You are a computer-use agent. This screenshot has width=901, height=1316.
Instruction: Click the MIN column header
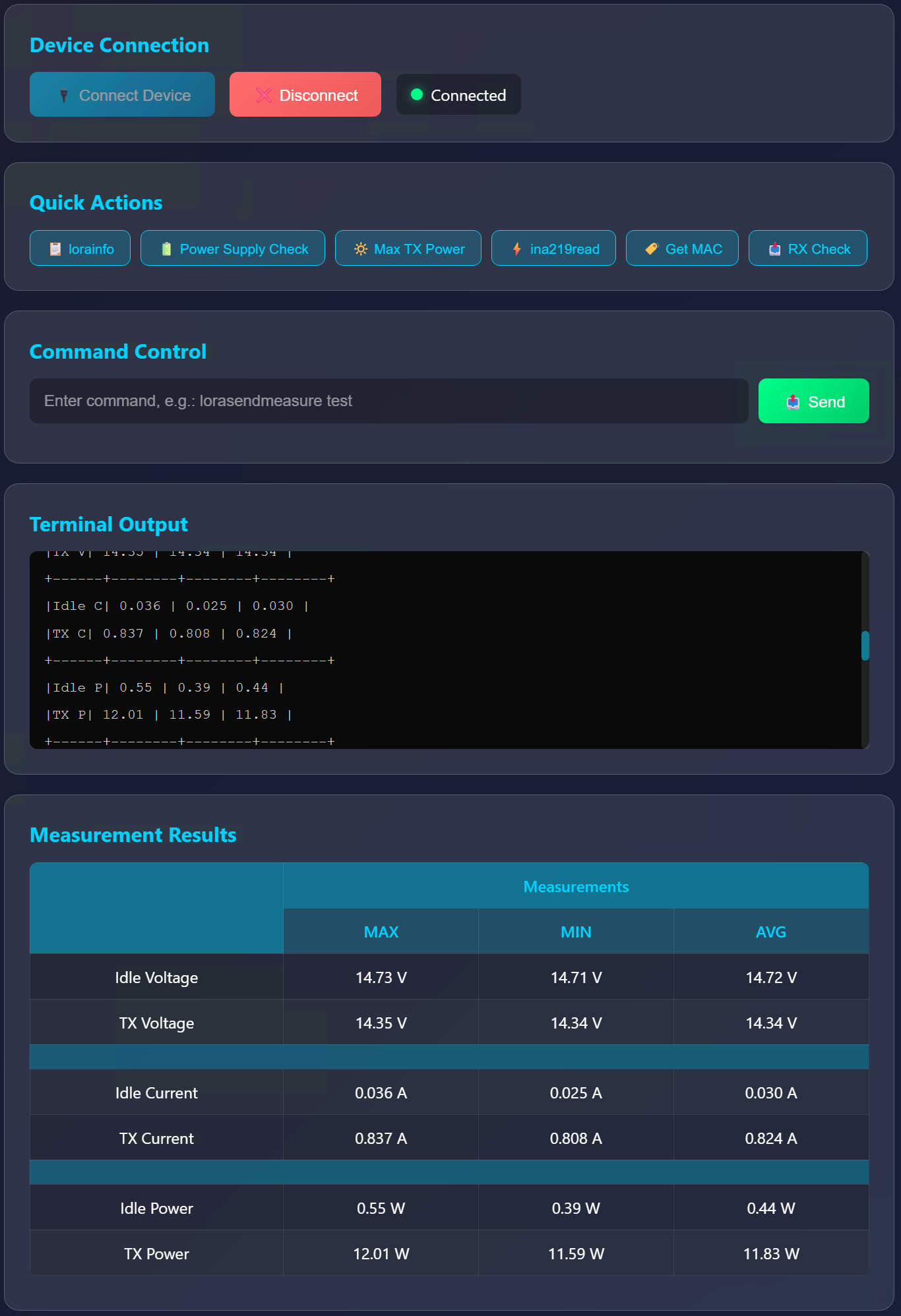click(576, 932)
